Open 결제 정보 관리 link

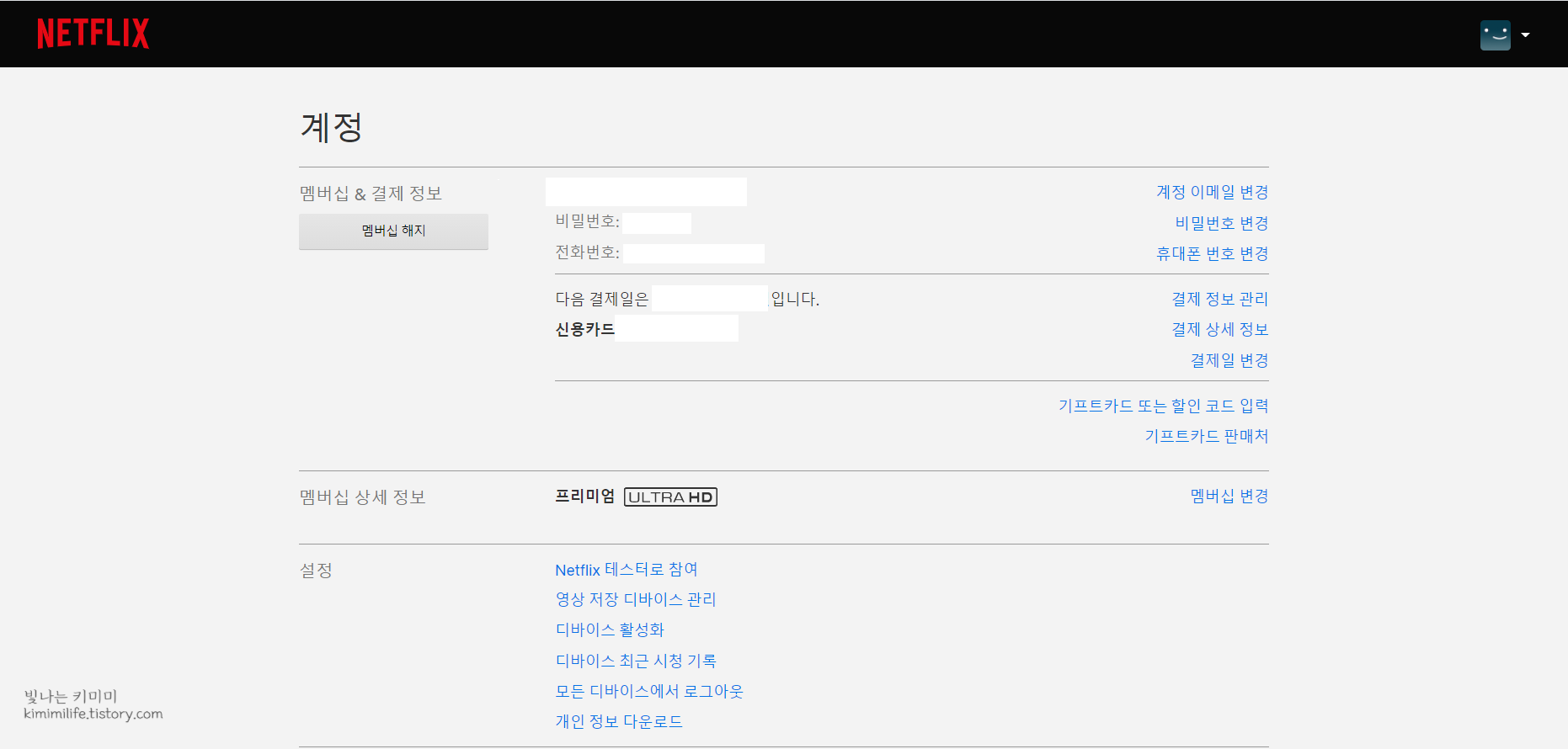[x=1219, y=299]
